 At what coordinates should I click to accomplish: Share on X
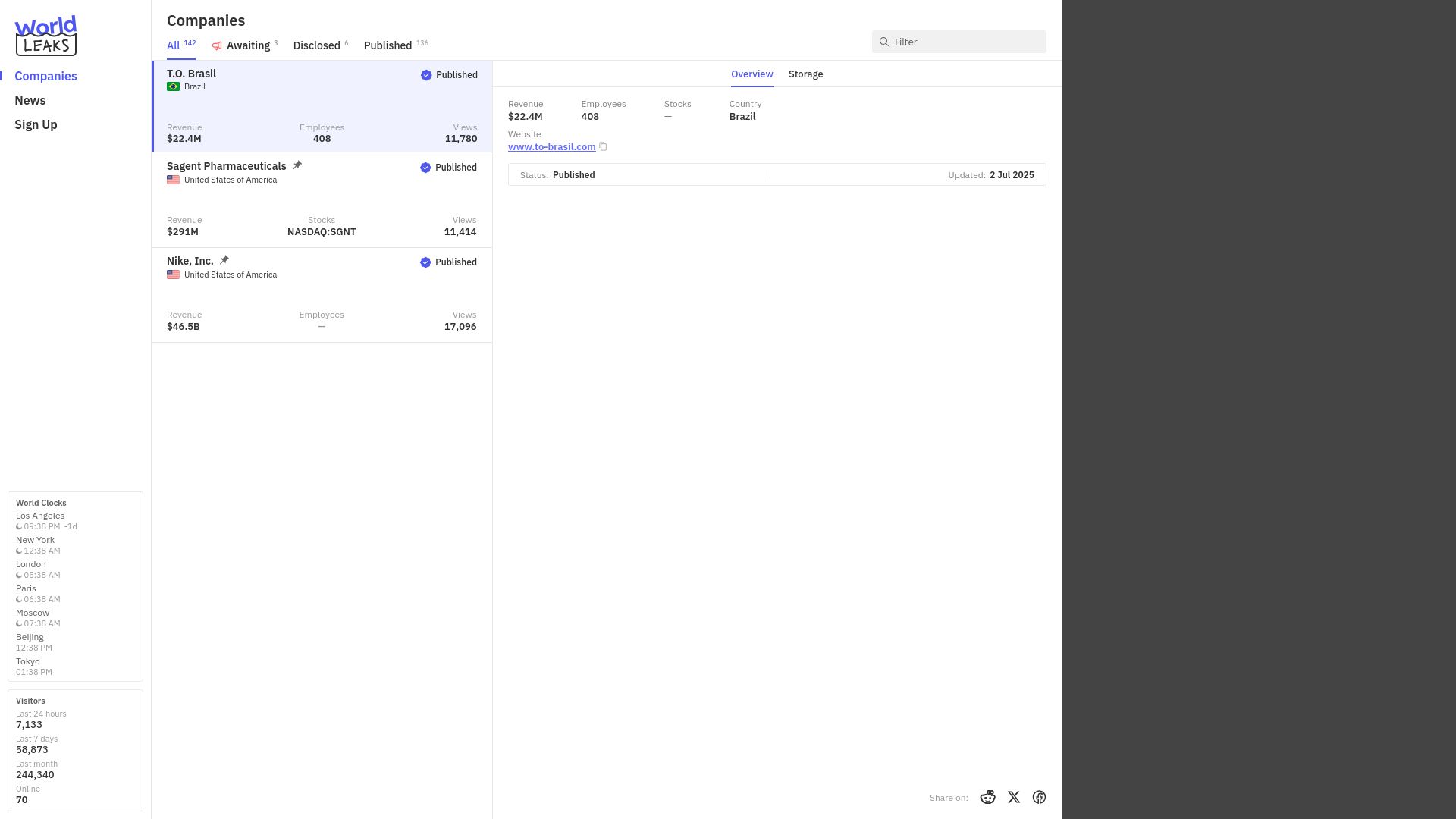point(1014,797)
